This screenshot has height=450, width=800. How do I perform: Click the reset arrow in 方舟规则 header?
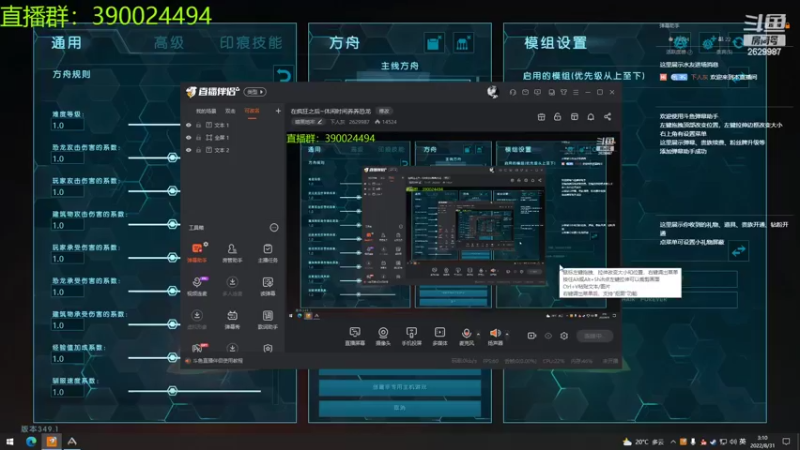click(283, 76)
